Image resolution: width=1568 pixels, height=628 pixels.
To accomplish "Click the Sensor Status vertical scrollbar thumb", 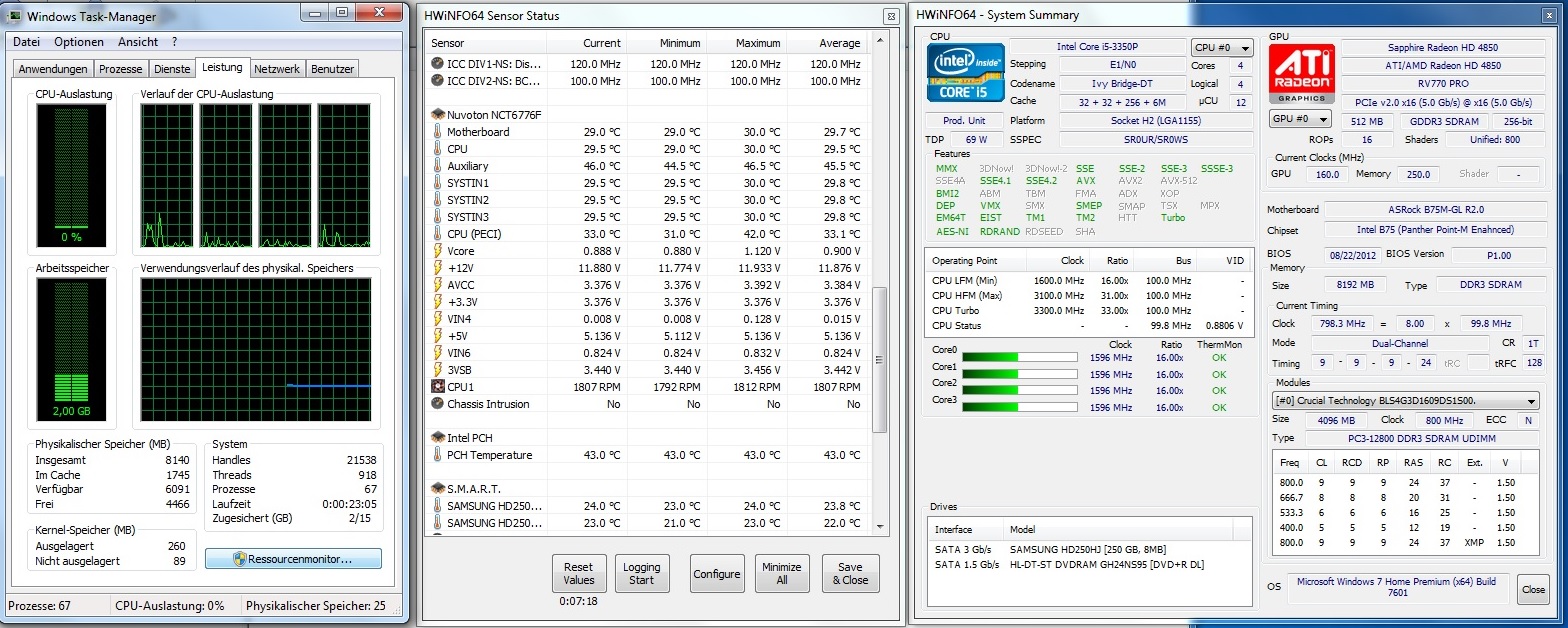I will click(x=880, y=360).
